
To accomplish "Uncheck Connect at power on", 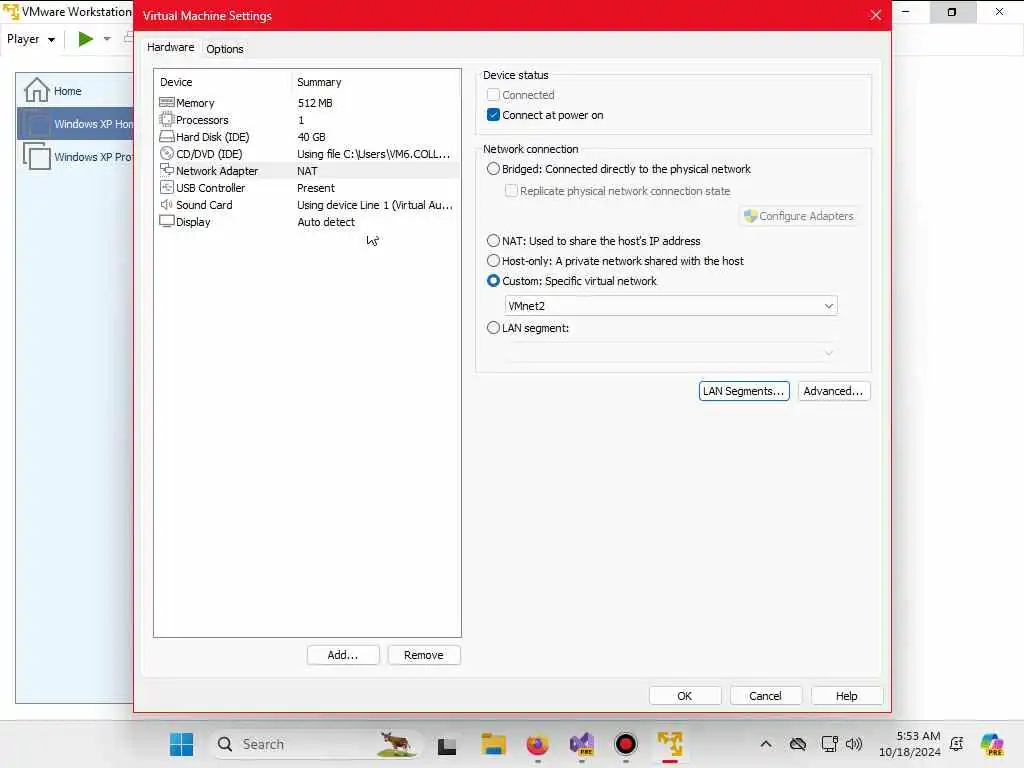I will (x=493, y=115).
